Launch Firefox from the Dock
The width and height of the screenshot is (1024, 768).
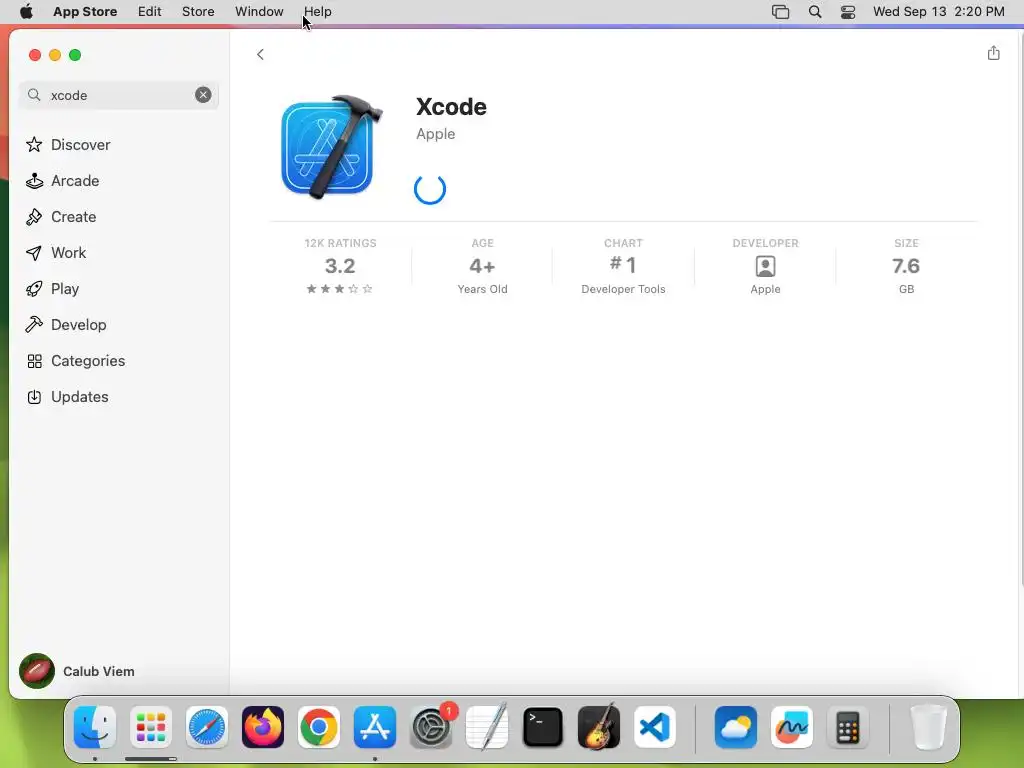(263, 728)
